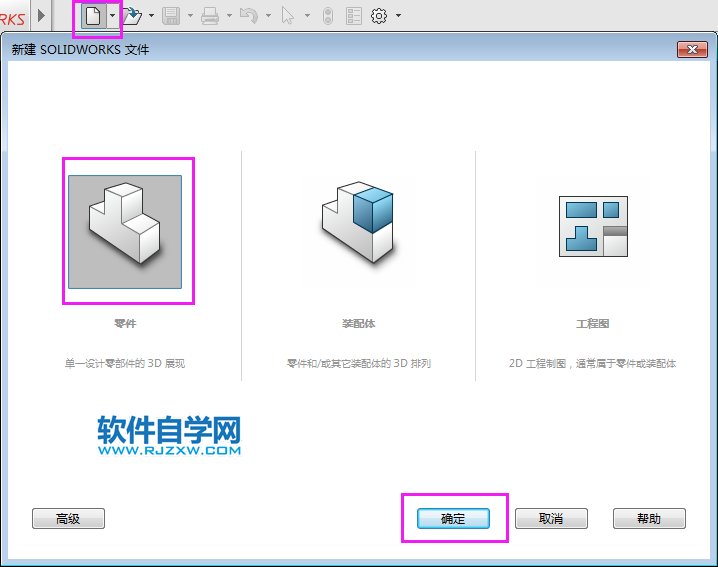
Task: Click the 装配体 label text
Action: tap(359, 324)
